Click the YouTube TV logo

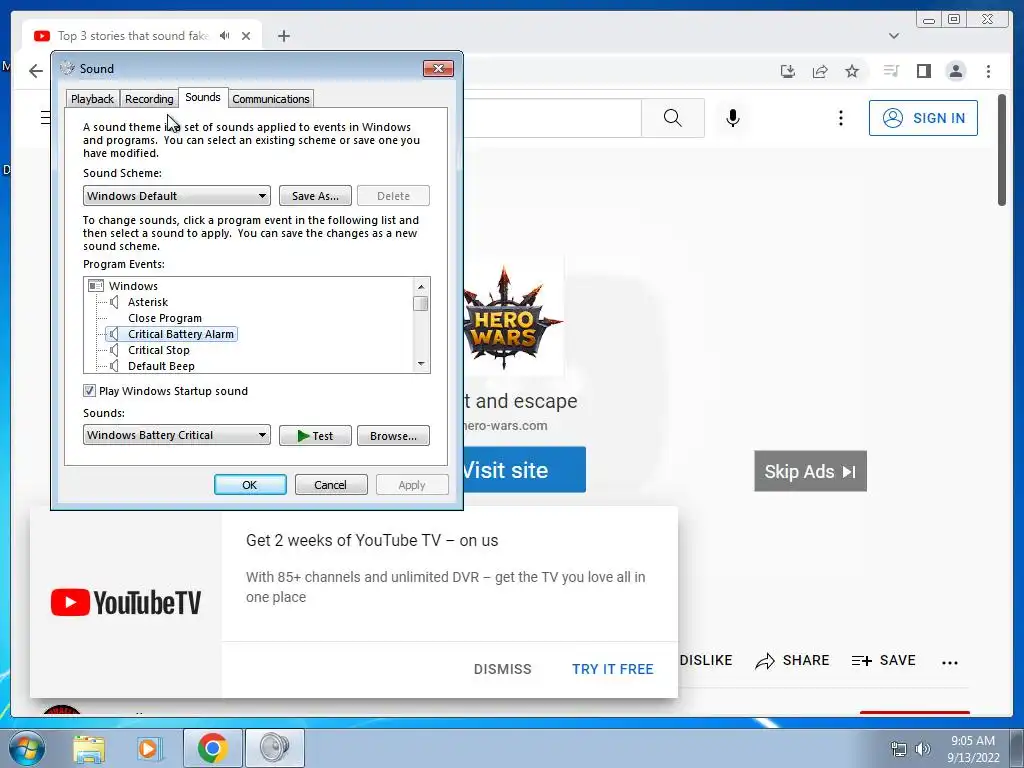tap(126, 601)
